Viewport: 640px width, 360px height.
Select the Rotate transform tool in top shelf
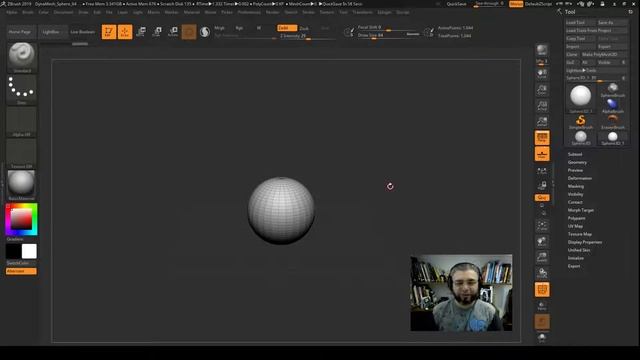pyautogui.click(x=173, y=31)
